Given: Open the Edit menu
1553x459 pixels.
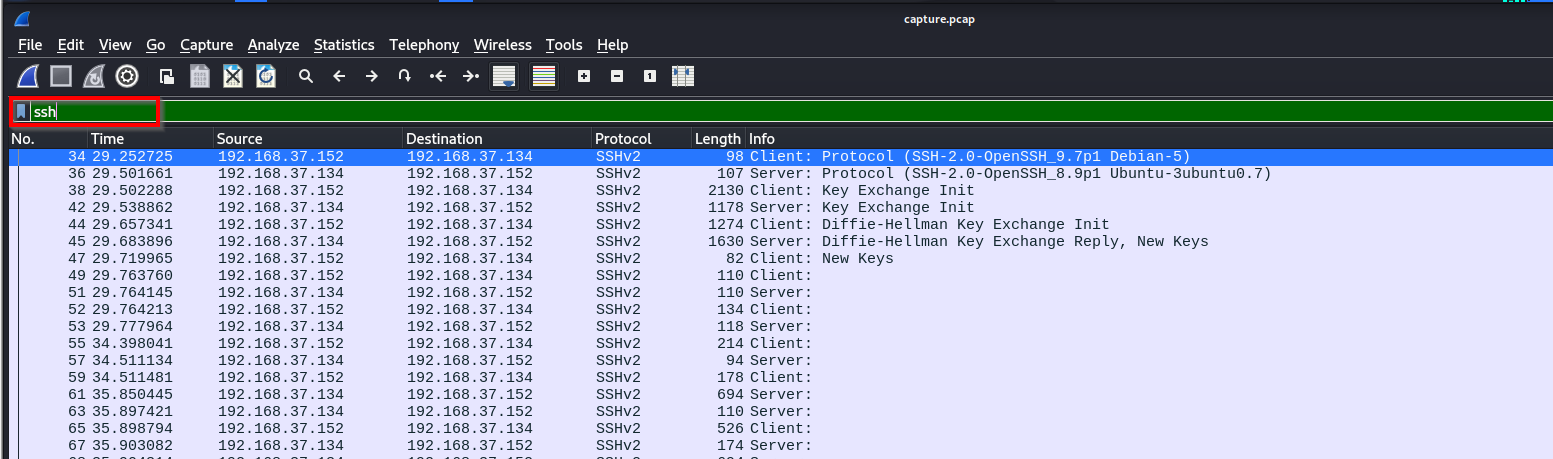Looking at the screenshot, I should coord(71,45).
